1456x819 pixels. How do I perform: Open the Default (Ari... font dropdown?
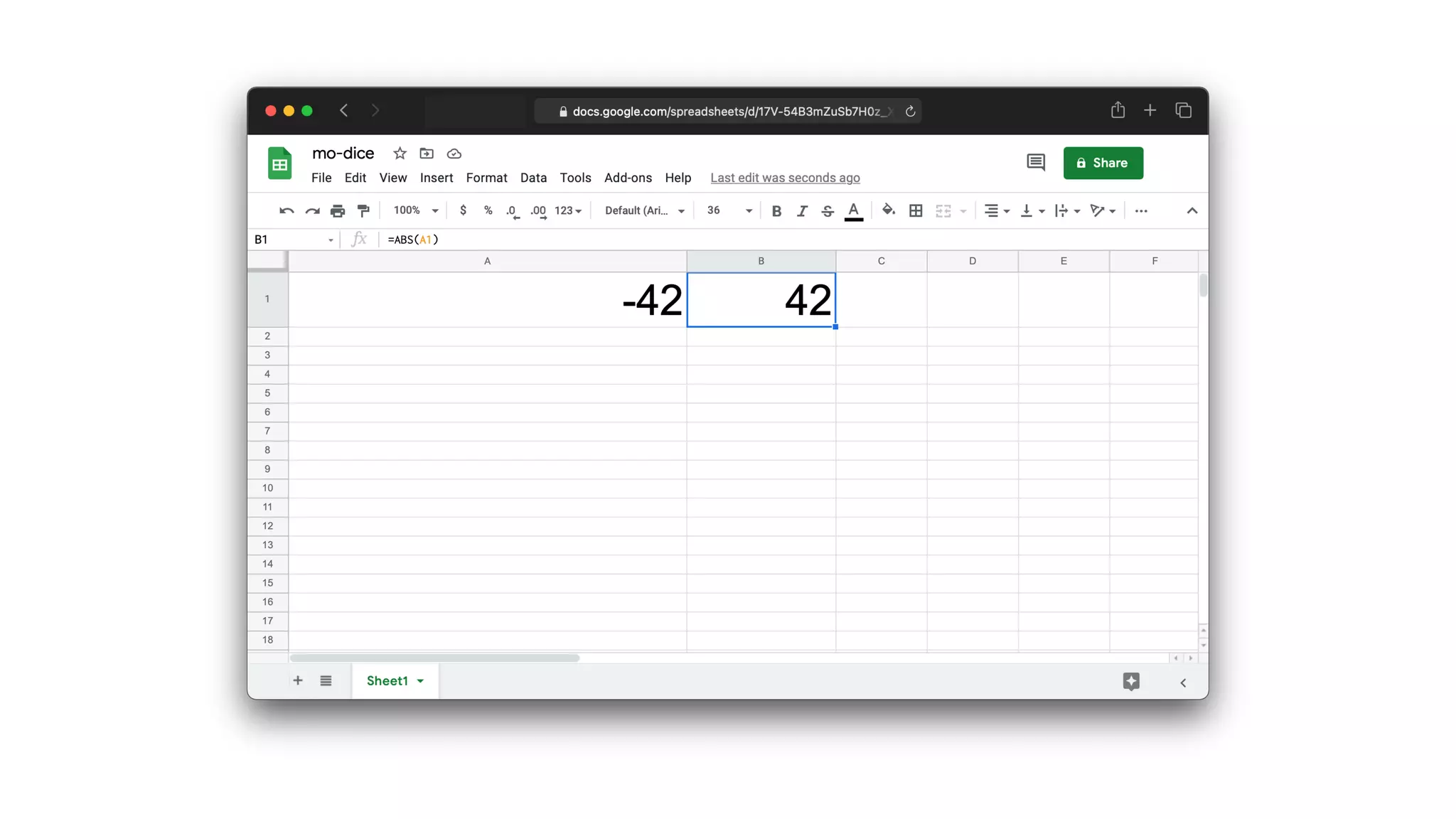tap(644, 210)
